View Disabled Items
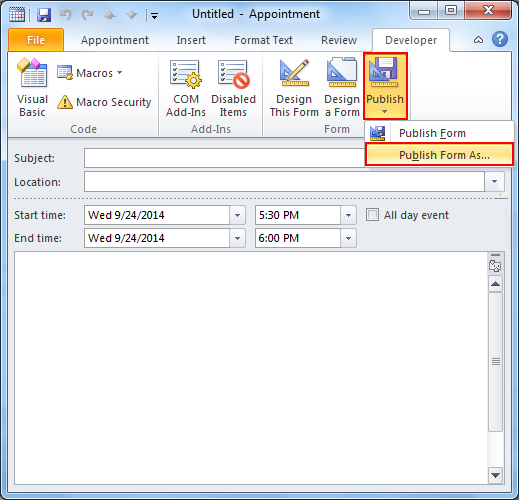 [x=233, y=88]
